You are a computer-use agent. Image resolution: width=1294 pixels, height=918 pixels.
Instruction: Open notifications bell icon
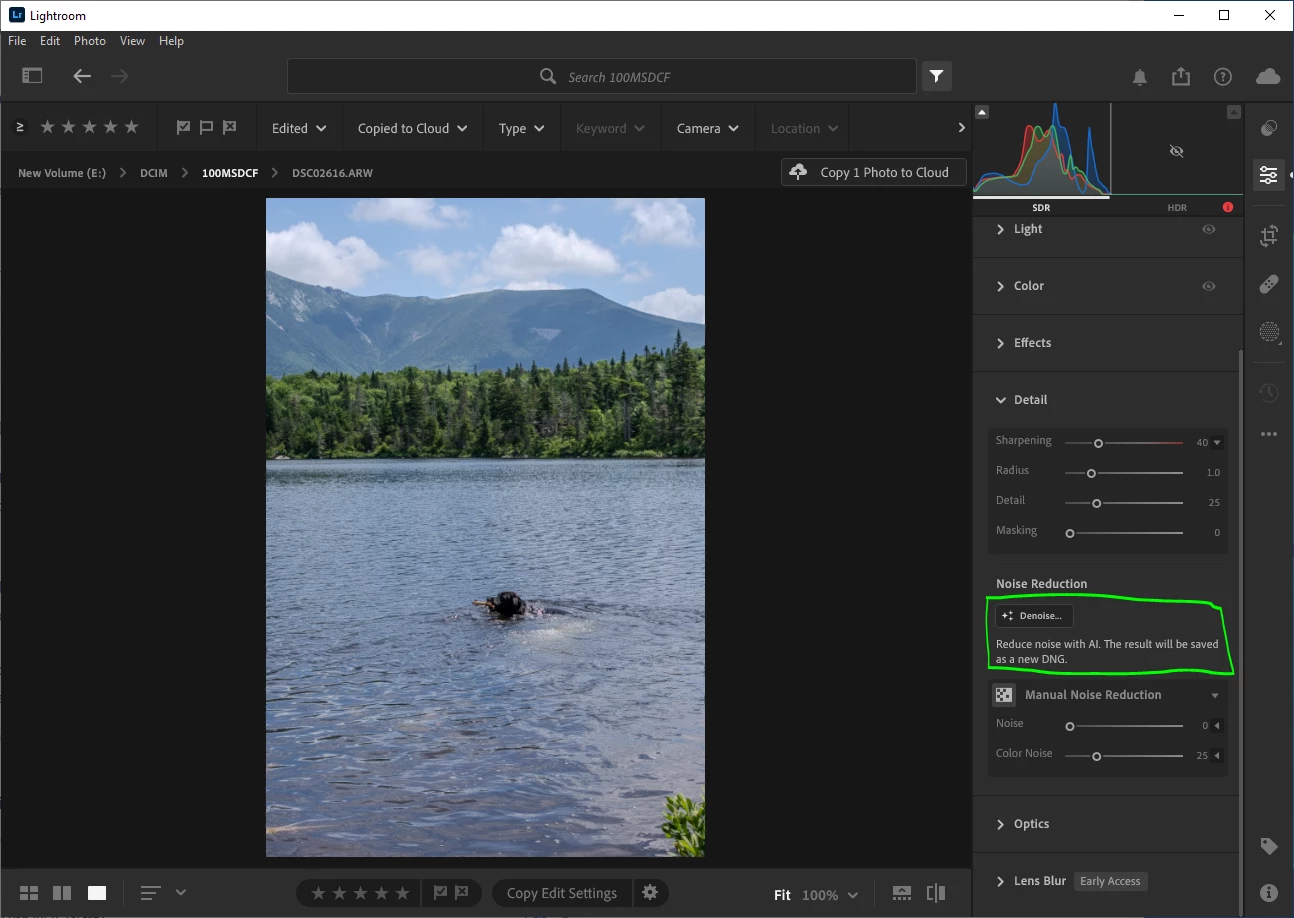pos(1139,77)
